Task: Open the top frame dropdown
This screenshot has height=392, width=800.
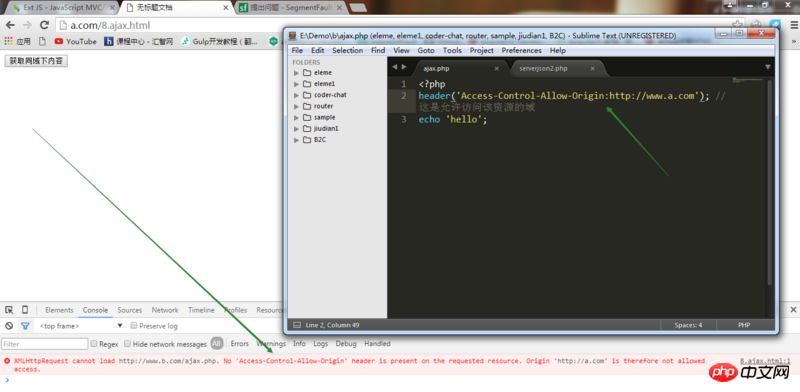Action: (x=81, y=326)
